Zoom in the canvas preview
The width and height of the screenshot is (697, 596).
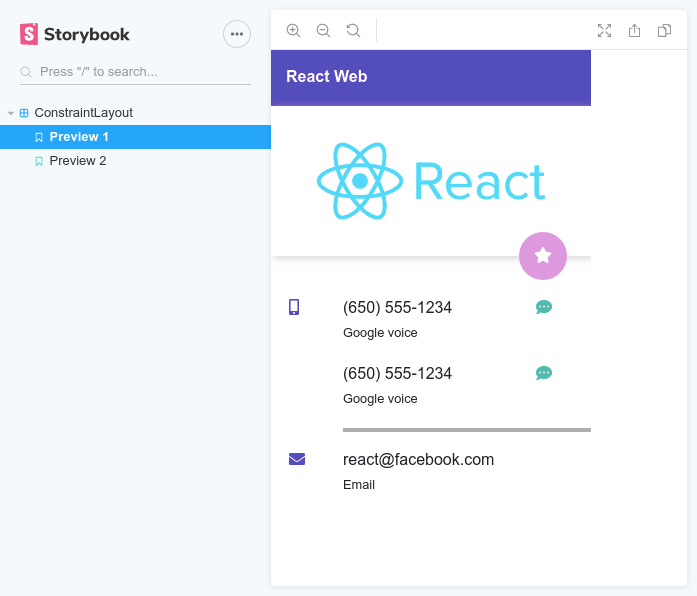[293, 30]
